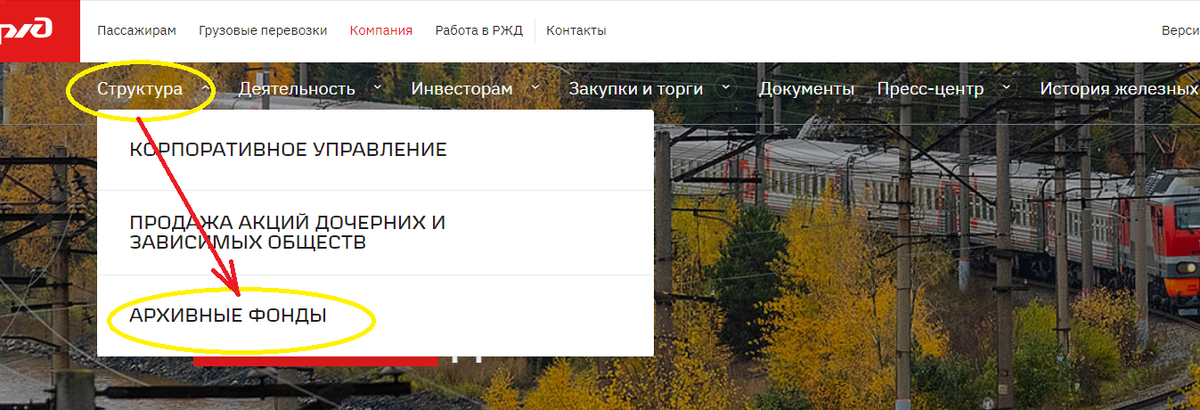
Task: Expand the Закупки и торги arrow
Action: (x=725, y=88)
